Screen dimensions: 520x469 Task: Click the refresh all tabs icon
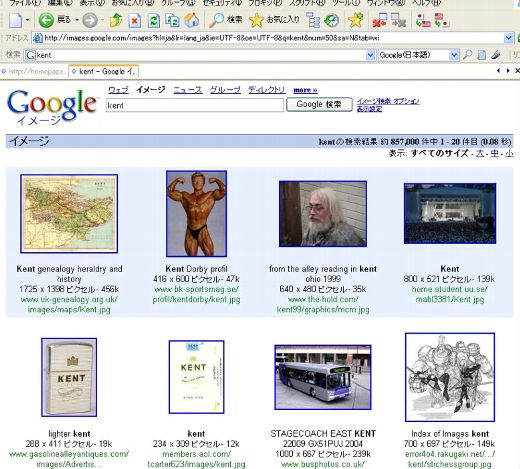point(173,21)
